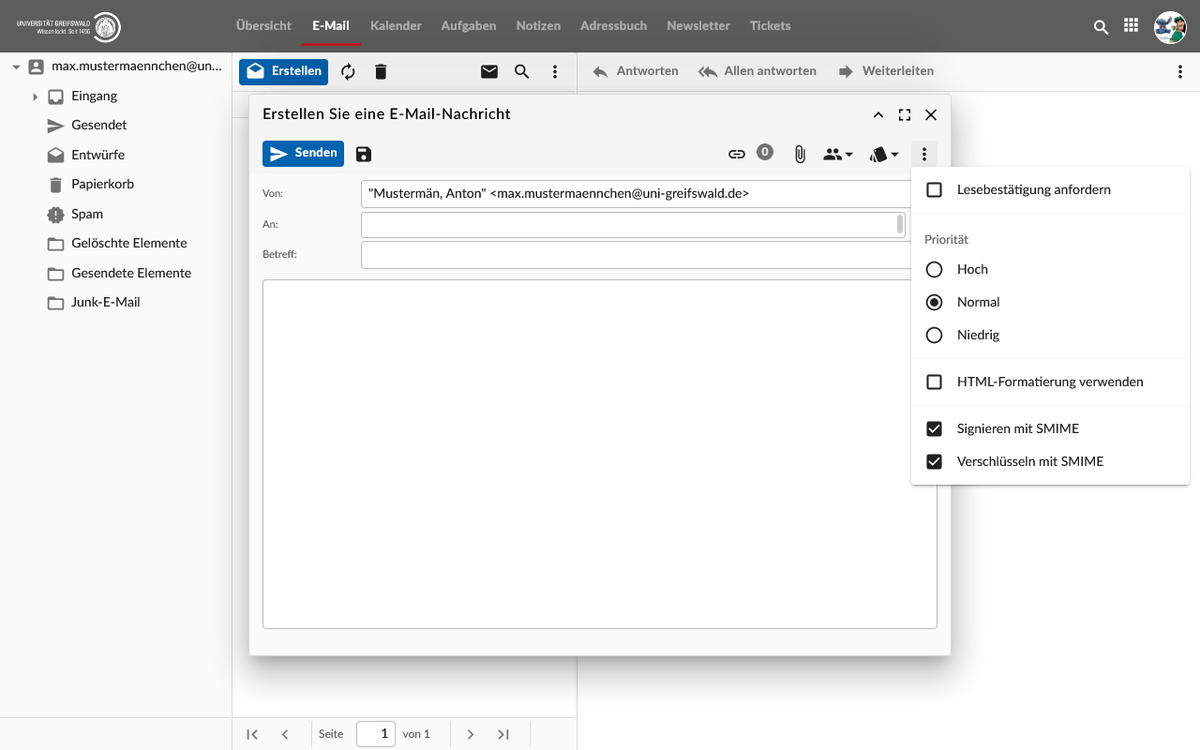Collapse the max.mustermaennchen account tree

[x=16, y=67]
